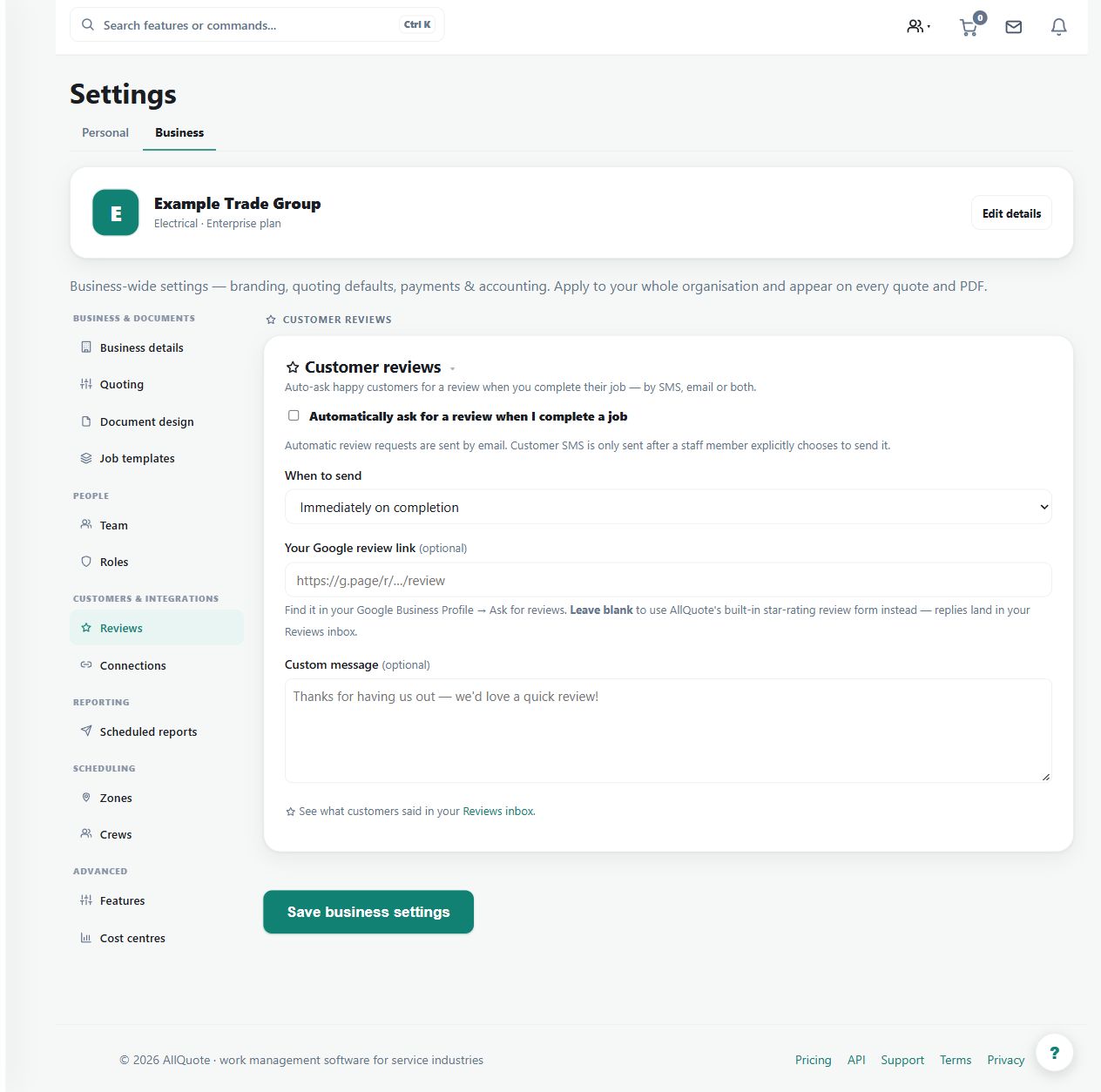Click the Ctrl K shortcut badge

pos(417,24)
